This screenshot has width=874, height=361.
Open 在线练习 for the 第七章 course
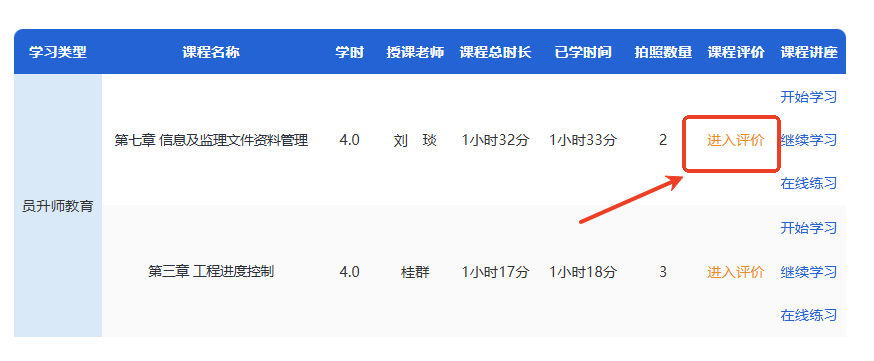(x=808, y=183)
